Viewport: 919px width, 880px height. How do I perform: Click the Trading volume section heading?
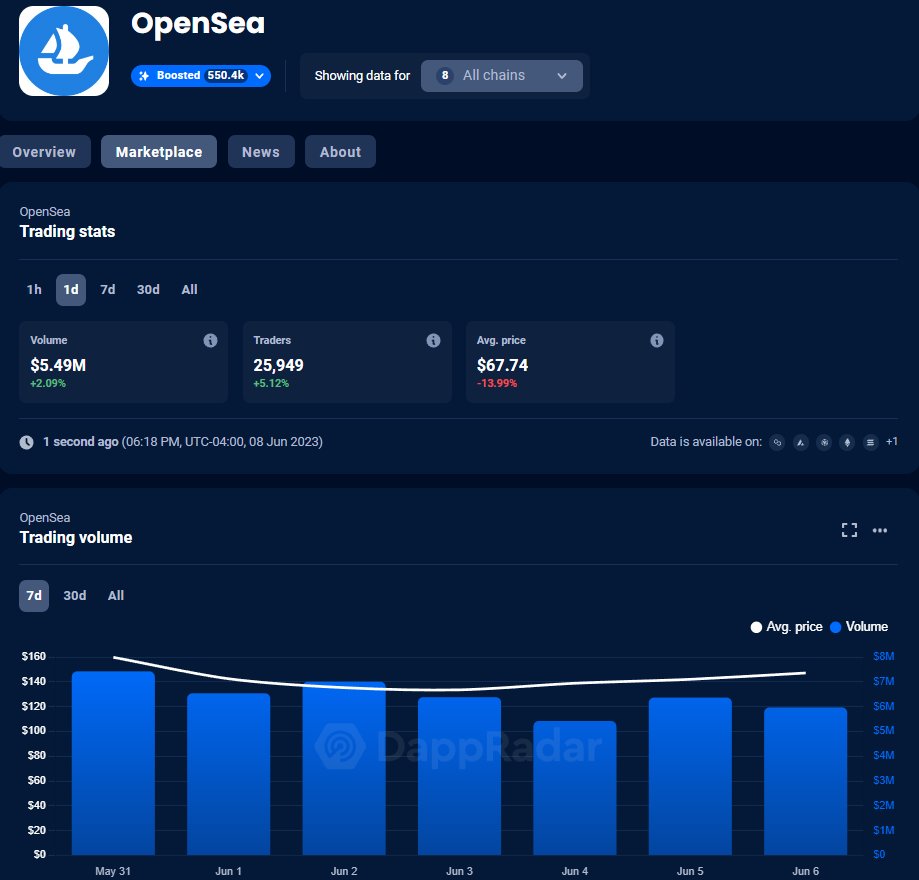tap(76, 538)
